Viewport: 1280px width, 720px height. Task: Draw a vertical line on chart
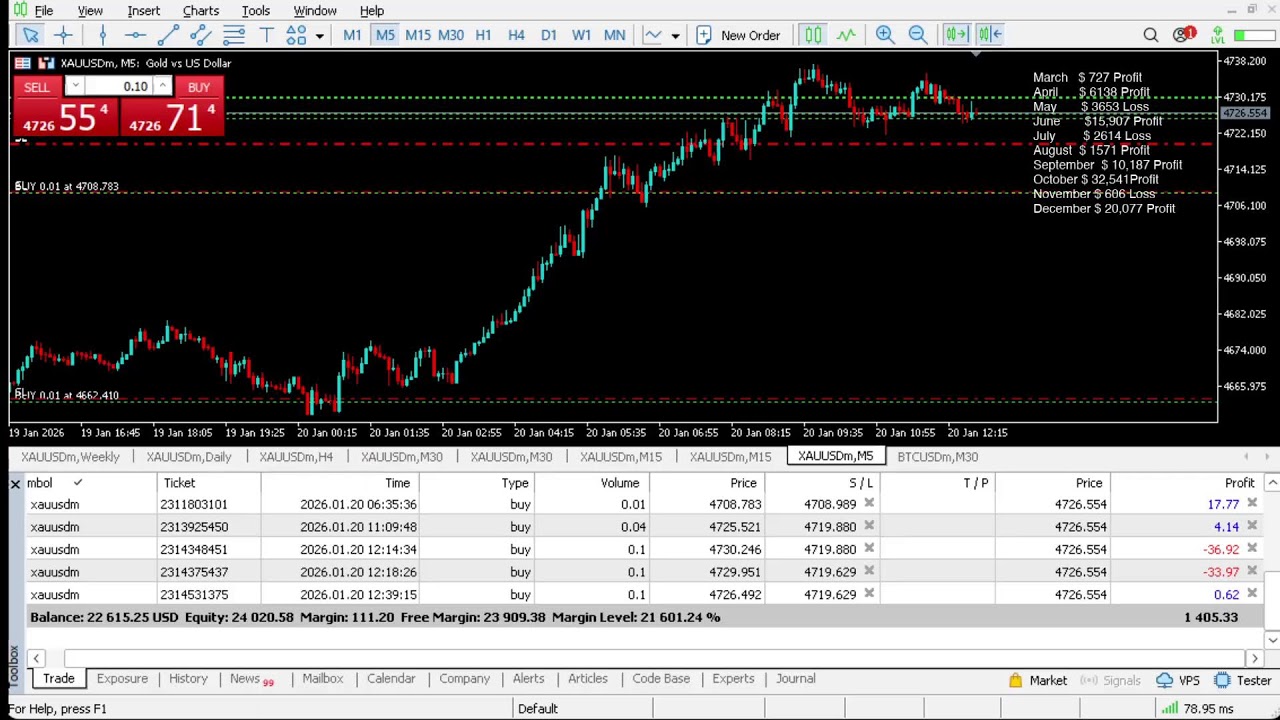coord(102,35)
